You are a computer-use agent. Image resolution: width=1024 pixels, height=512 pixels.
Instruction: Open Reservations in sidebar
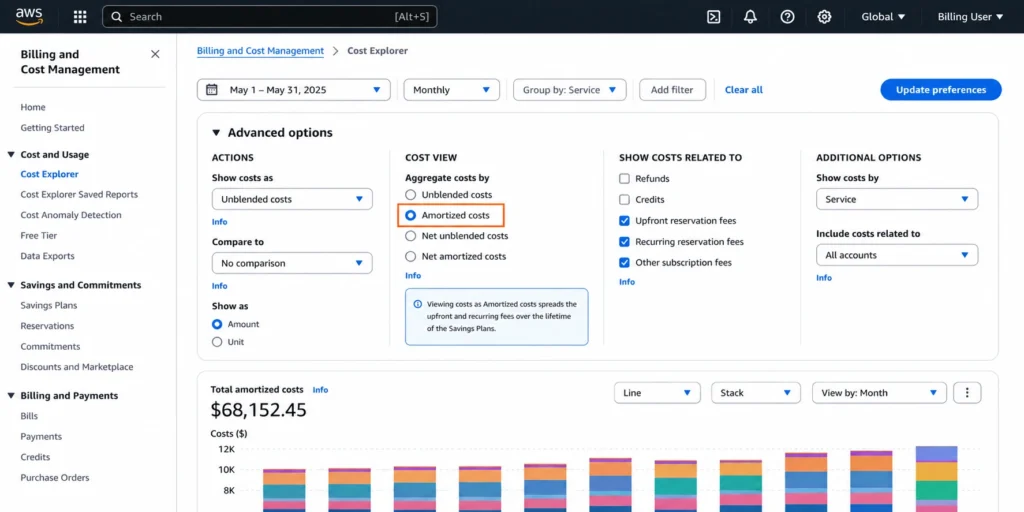pyautogui.click(x=47, y=326)
